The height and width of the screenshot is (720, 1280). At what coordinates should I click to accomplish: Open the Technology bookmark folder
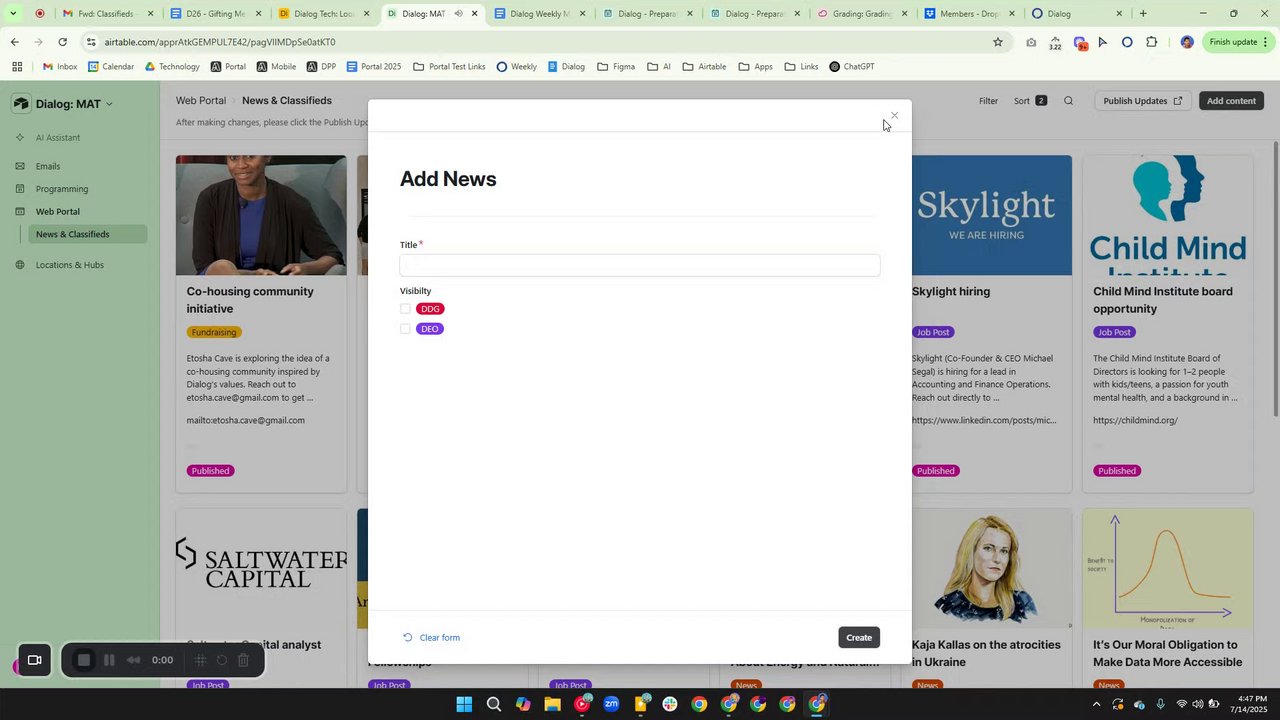pyautogui.click(x=172, y=67)
